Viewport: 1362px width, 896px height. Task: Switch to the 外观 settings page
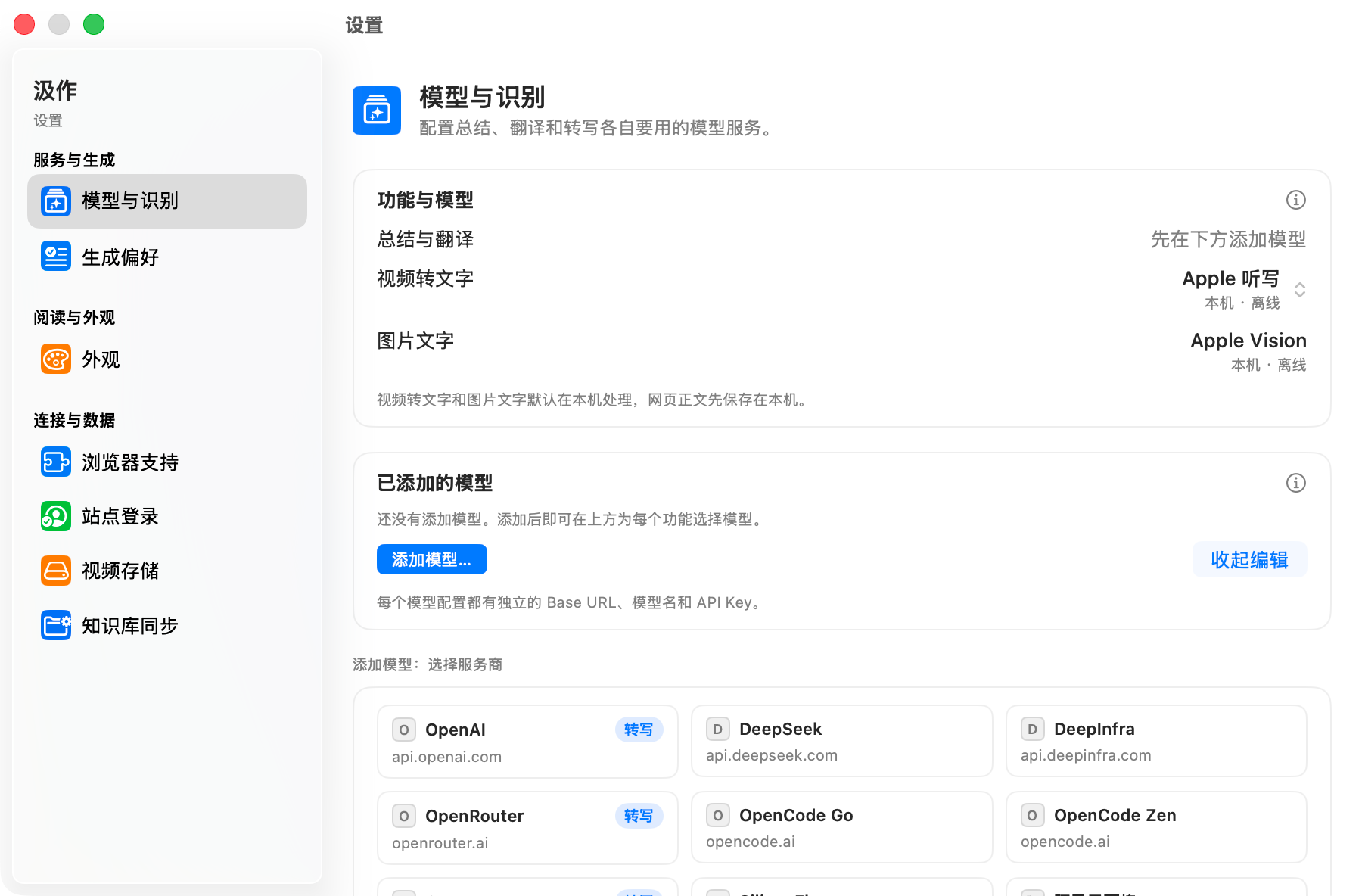tap(167, 359)
